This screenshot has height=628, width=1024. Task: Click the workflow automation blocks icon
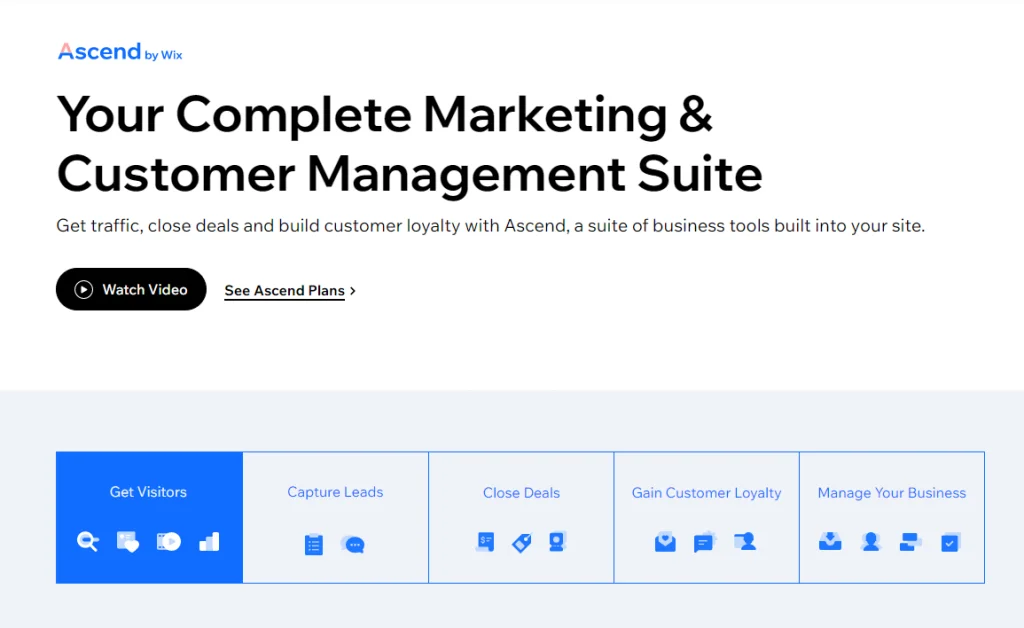point(909,542)
